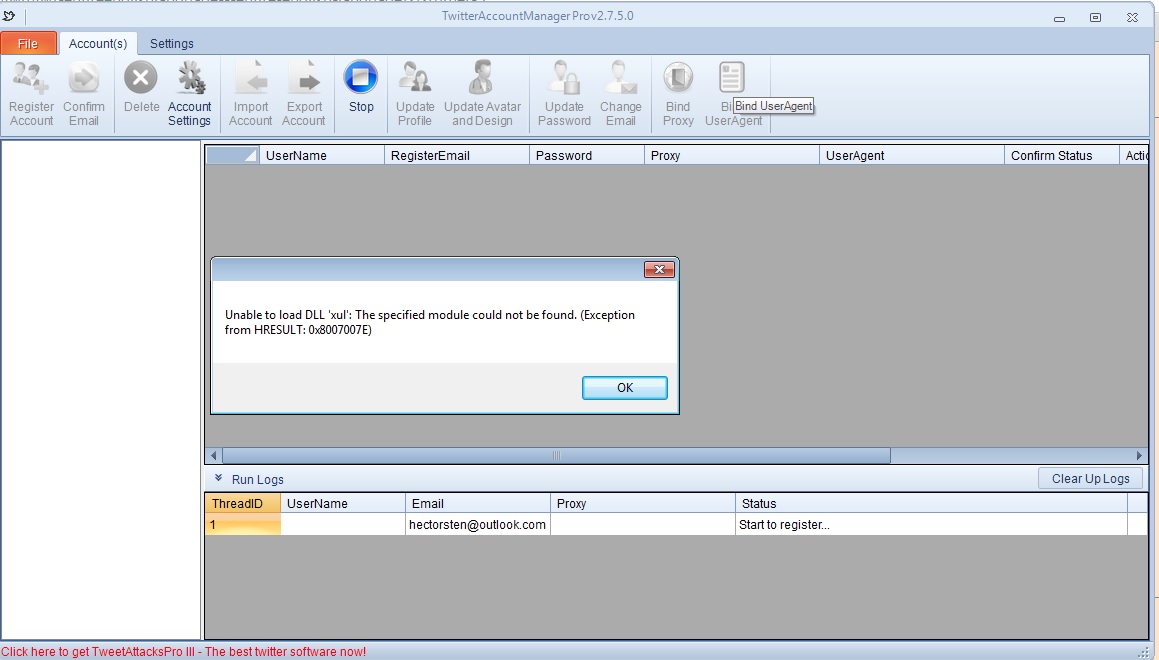This screenshot has height=660, width=1159.
Task: Click OK in the error dialog
Action: (624, 388)
